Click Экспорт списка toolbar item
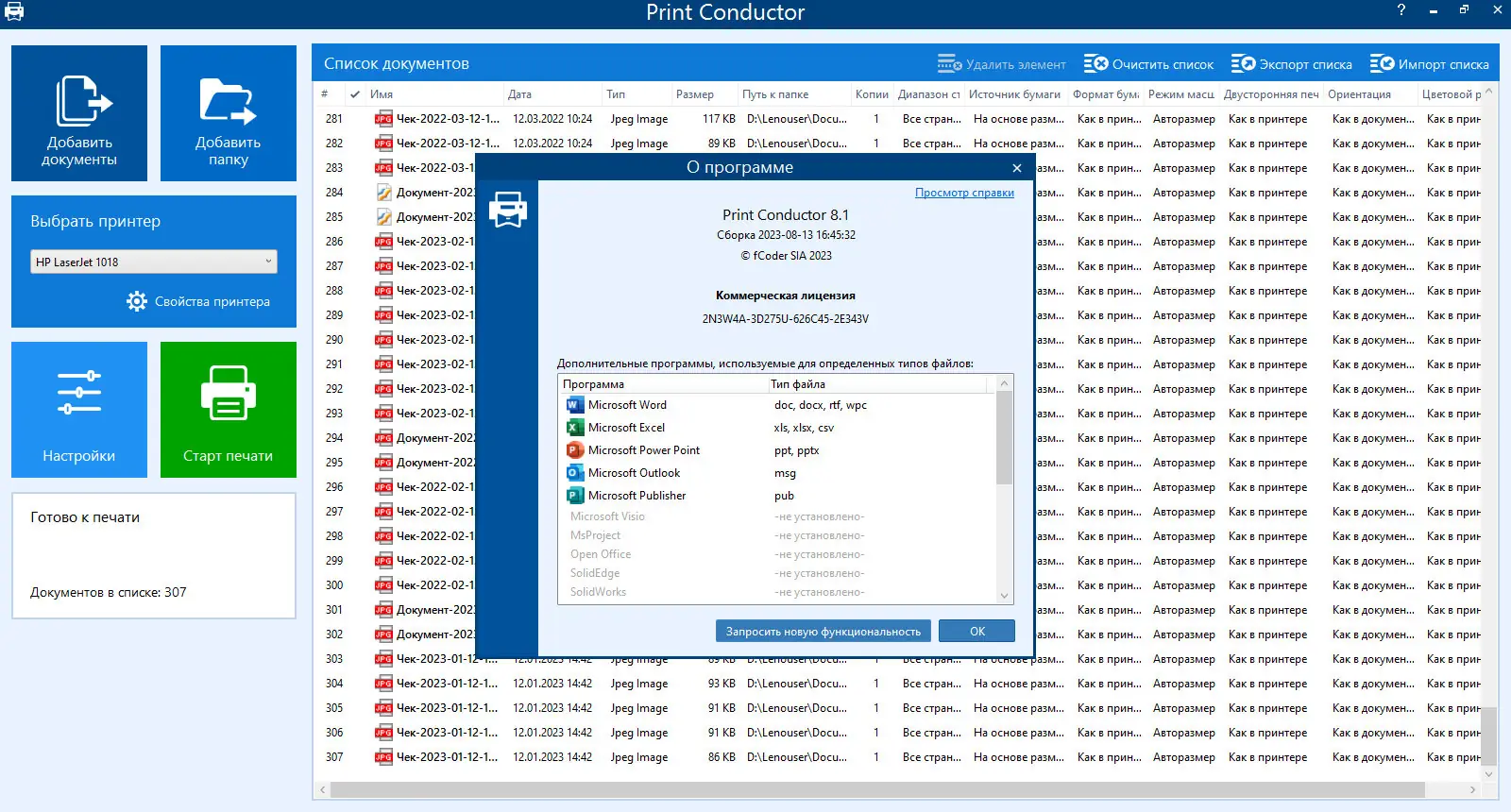The width and height of the screenshot is (1511, 812). pos(1291,64)
